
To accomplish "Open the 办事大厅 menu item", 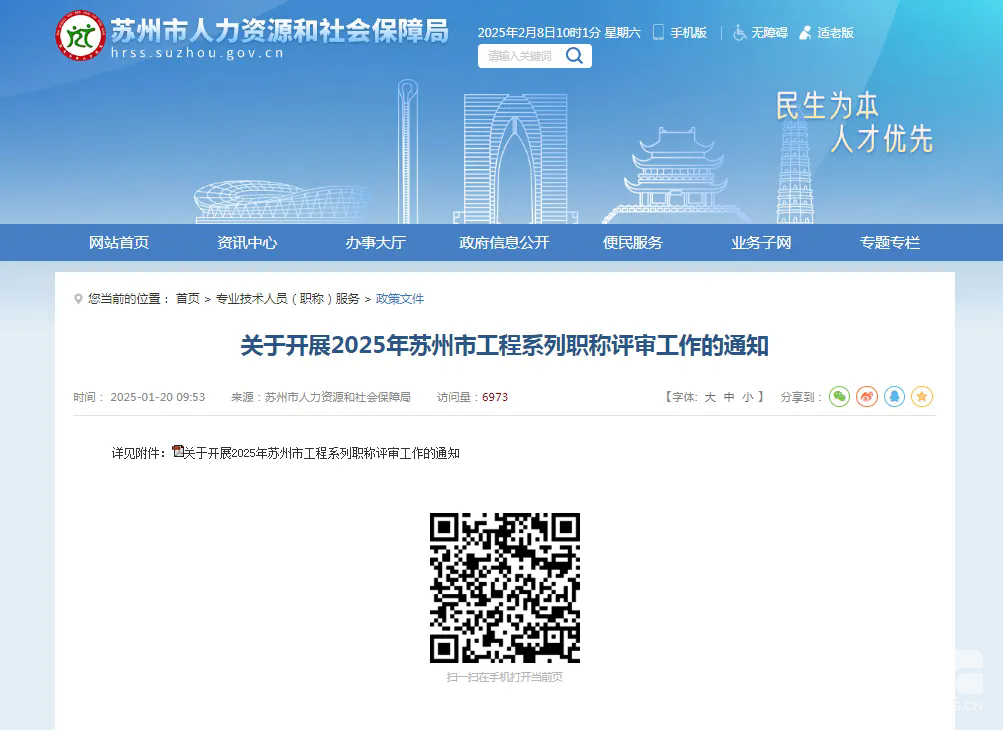I will (x=375, y=242).
